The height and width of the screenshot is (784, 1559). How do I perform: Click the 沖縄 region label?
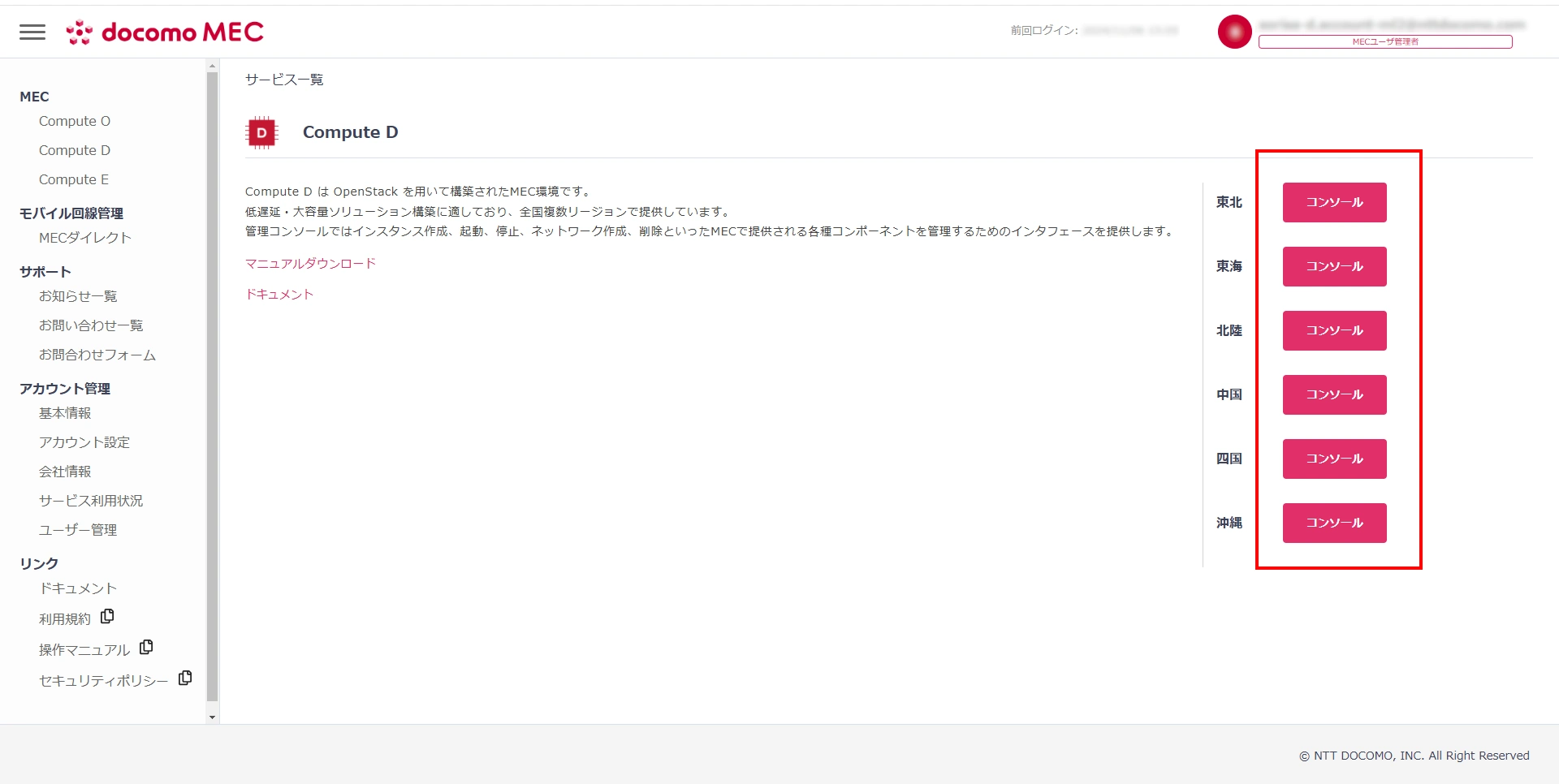point(1229,523)
